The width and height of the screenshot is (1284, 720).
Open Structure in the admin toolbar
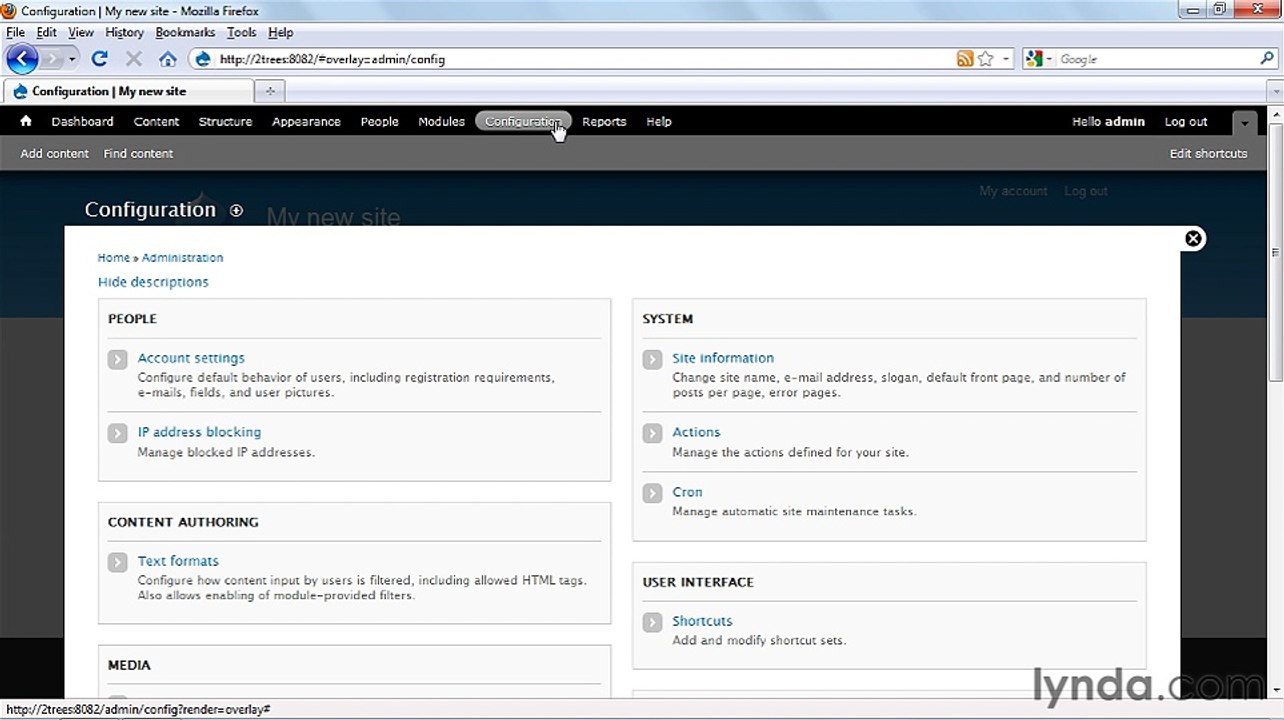pyautogui.click(x=225, y=121)
